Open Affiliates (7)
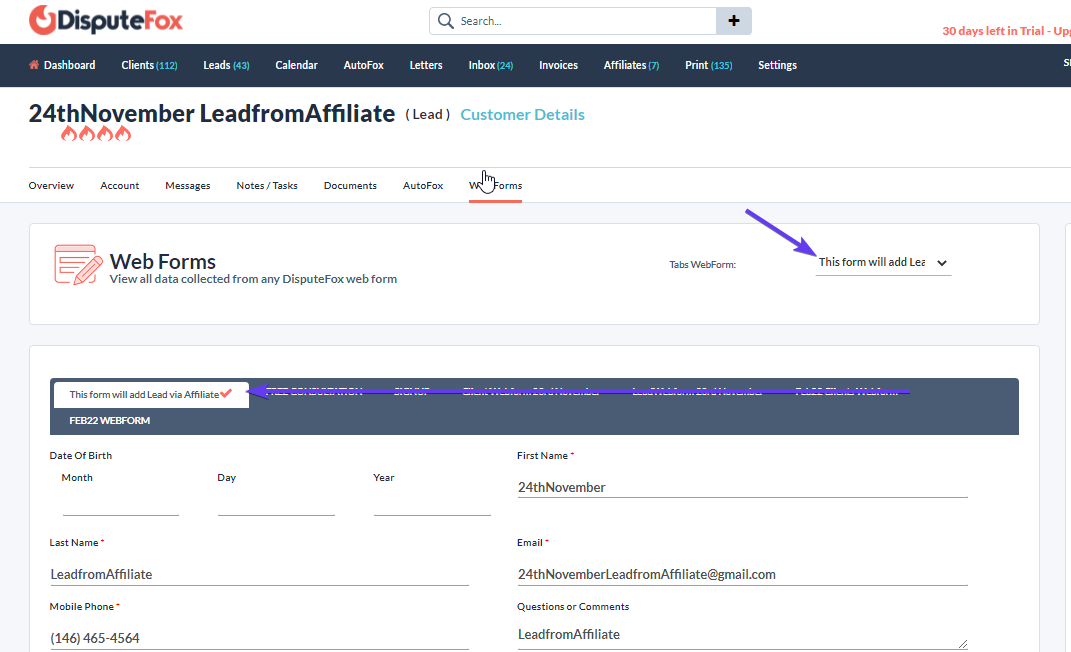This screenshot has height=652, width=1071. (x=631, y=65)
